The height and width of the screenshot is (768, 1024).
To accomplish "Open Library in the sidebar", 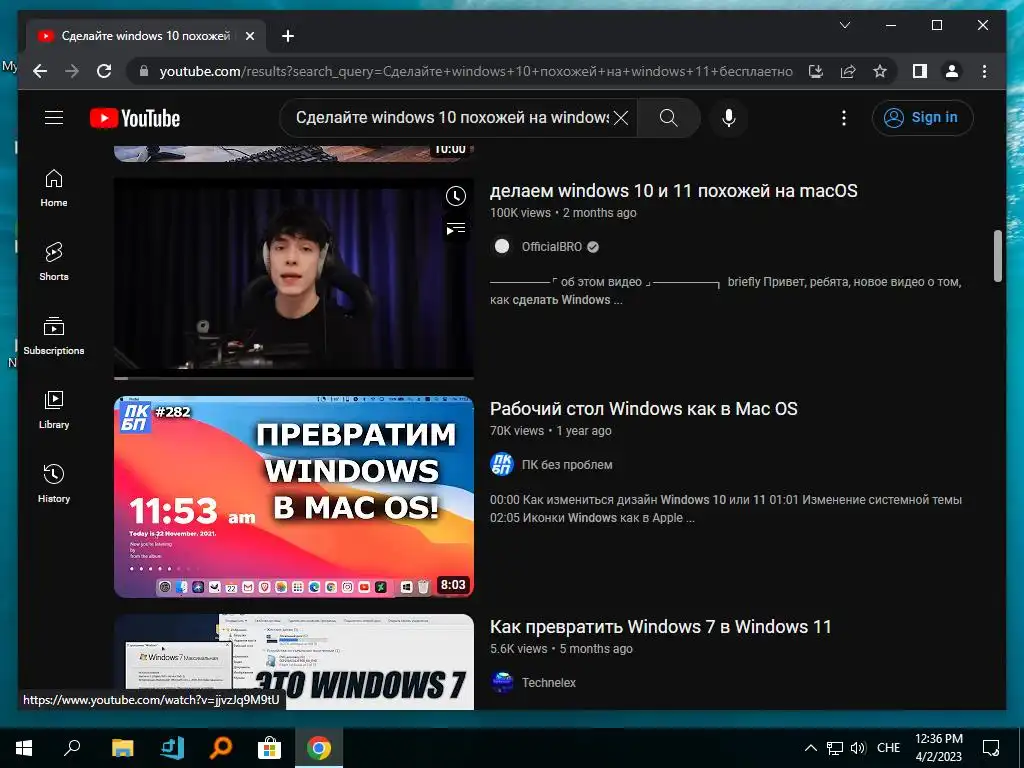I will [x=54, y=409].
